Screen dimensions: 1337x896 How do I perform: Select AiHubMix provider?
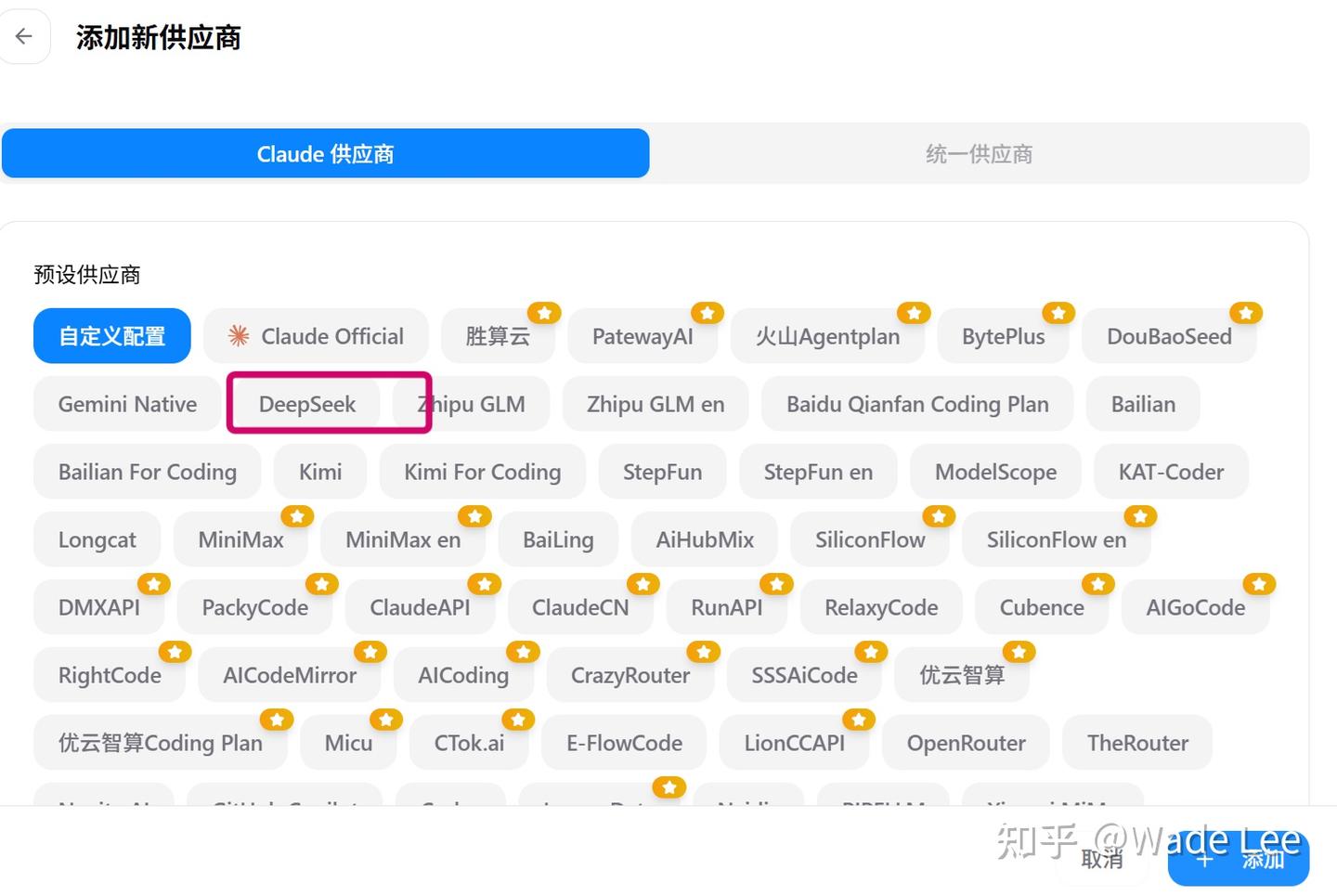pyautogui.click(x=705, y=539)
